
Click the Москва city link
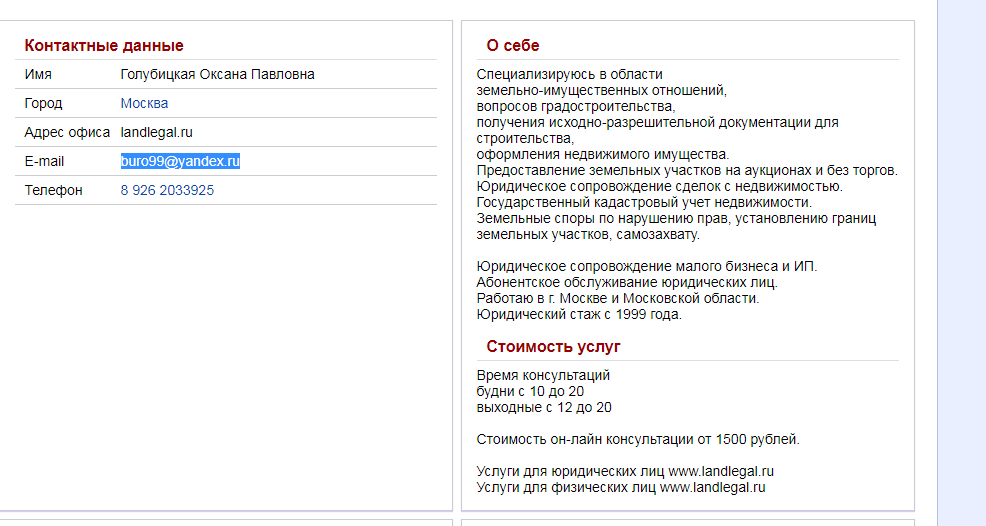144,103
